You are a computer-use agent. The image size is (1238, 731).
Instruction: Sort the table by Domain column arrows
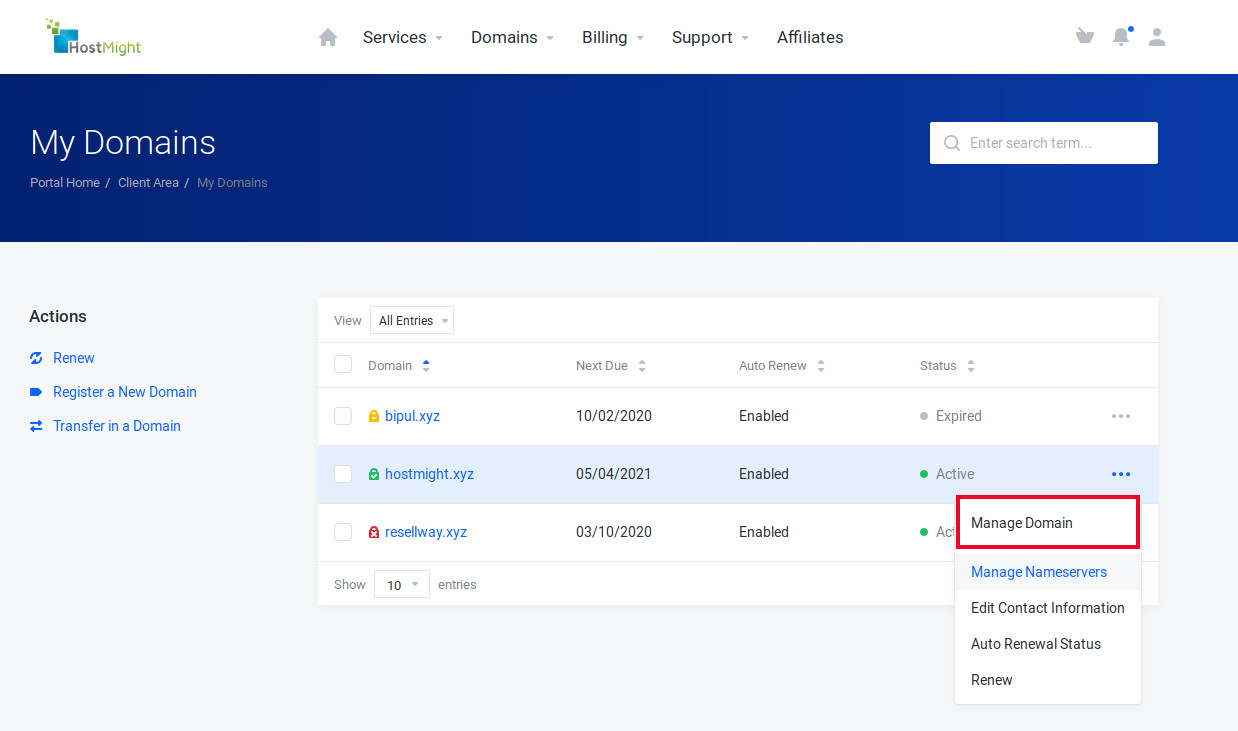(x=426, y=366)
